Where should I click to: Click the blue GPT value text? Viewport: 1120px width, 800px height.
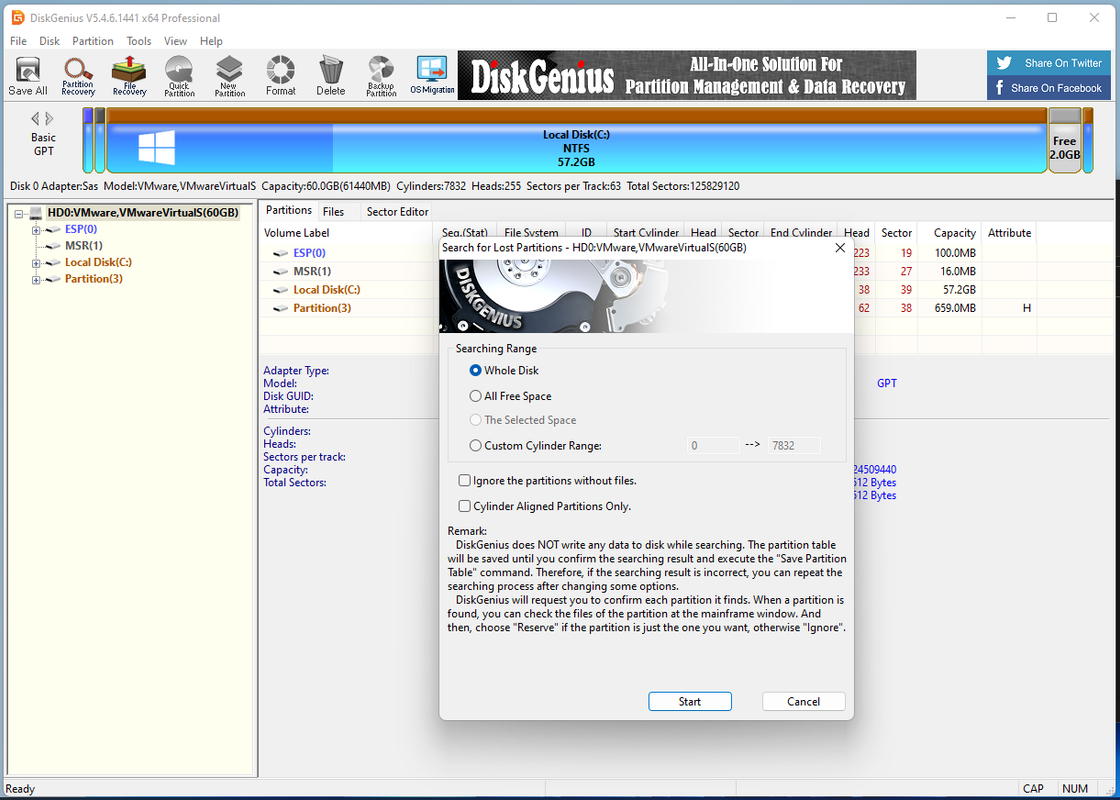tap(886, 384)
